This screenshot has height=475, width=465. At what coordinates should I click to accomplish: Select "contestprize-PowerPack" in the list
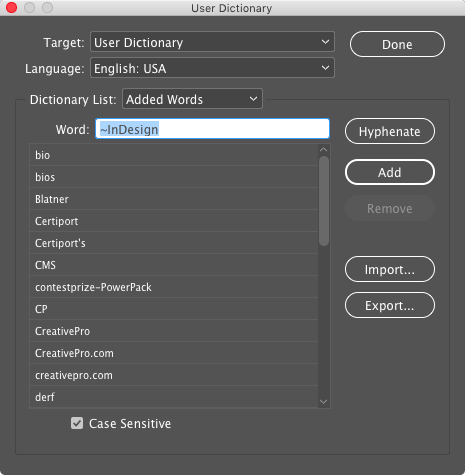click(x=174, y=287)
